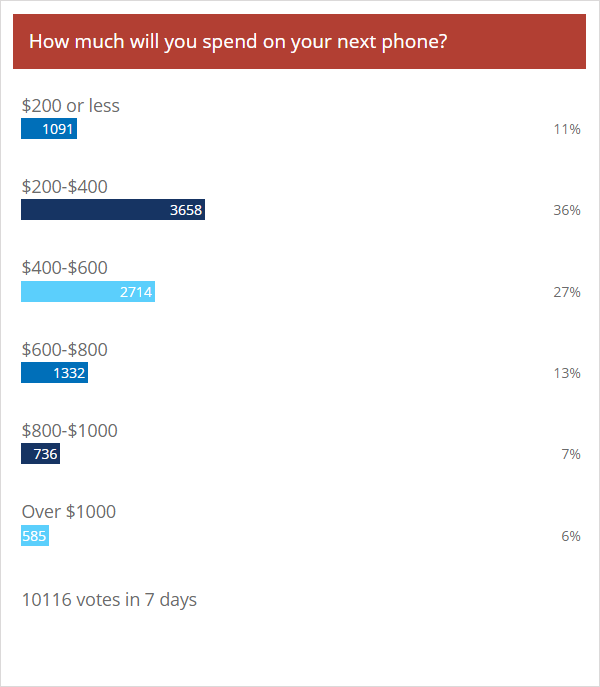Viewport: 600px width, 687px height.
Task: Click the 1091 votes bar
Action: point(49,129)
